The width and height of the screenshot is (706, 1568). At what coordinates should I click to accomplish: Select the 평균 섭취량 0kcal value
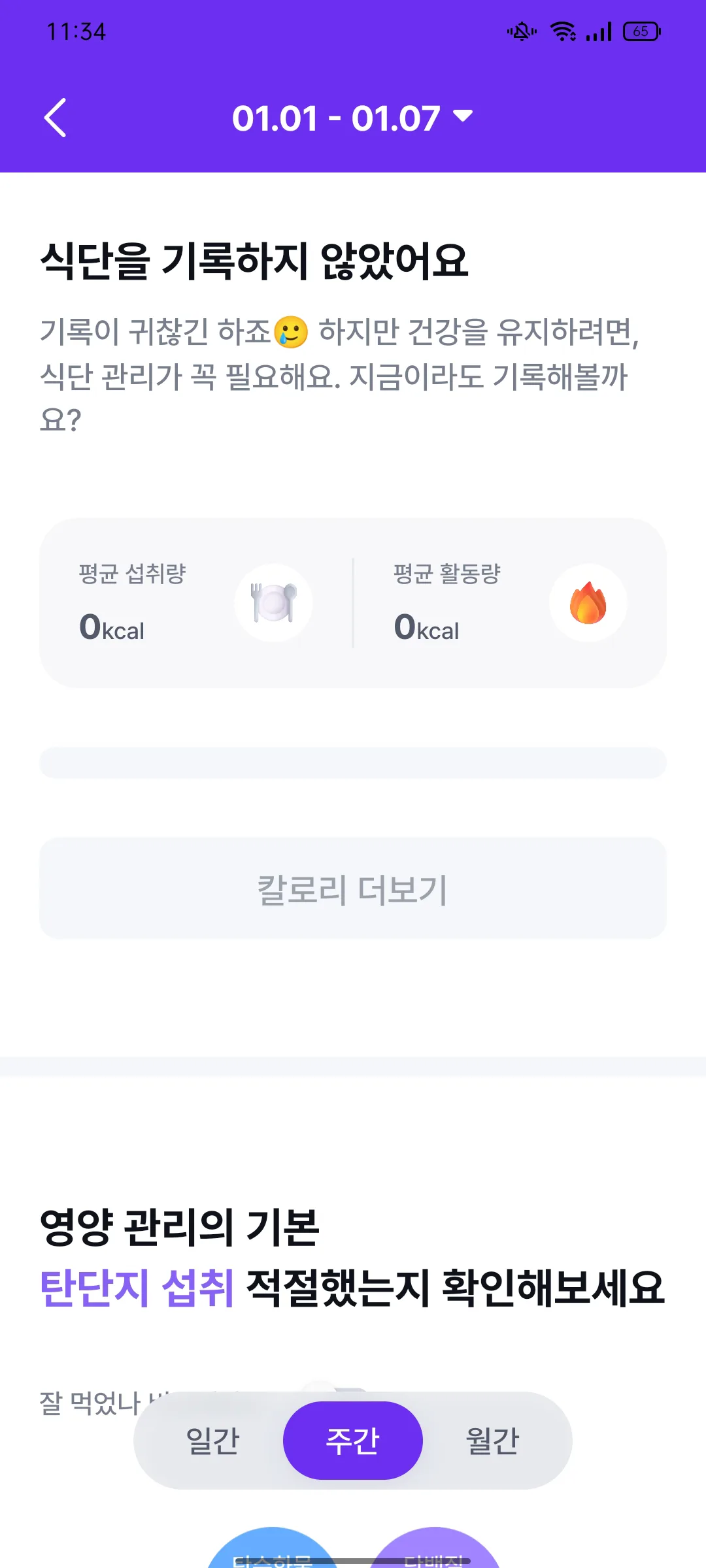[112, 627]
